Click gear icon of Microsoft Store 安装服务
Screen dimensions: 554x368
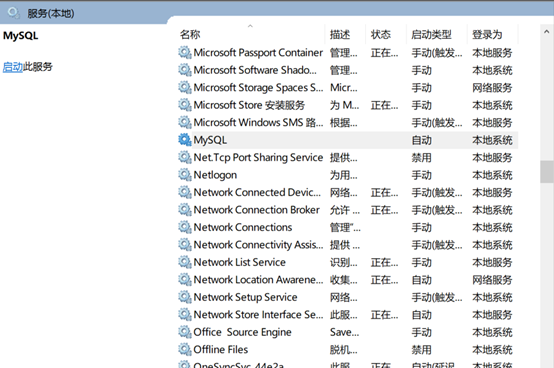(x=184, y=105)
